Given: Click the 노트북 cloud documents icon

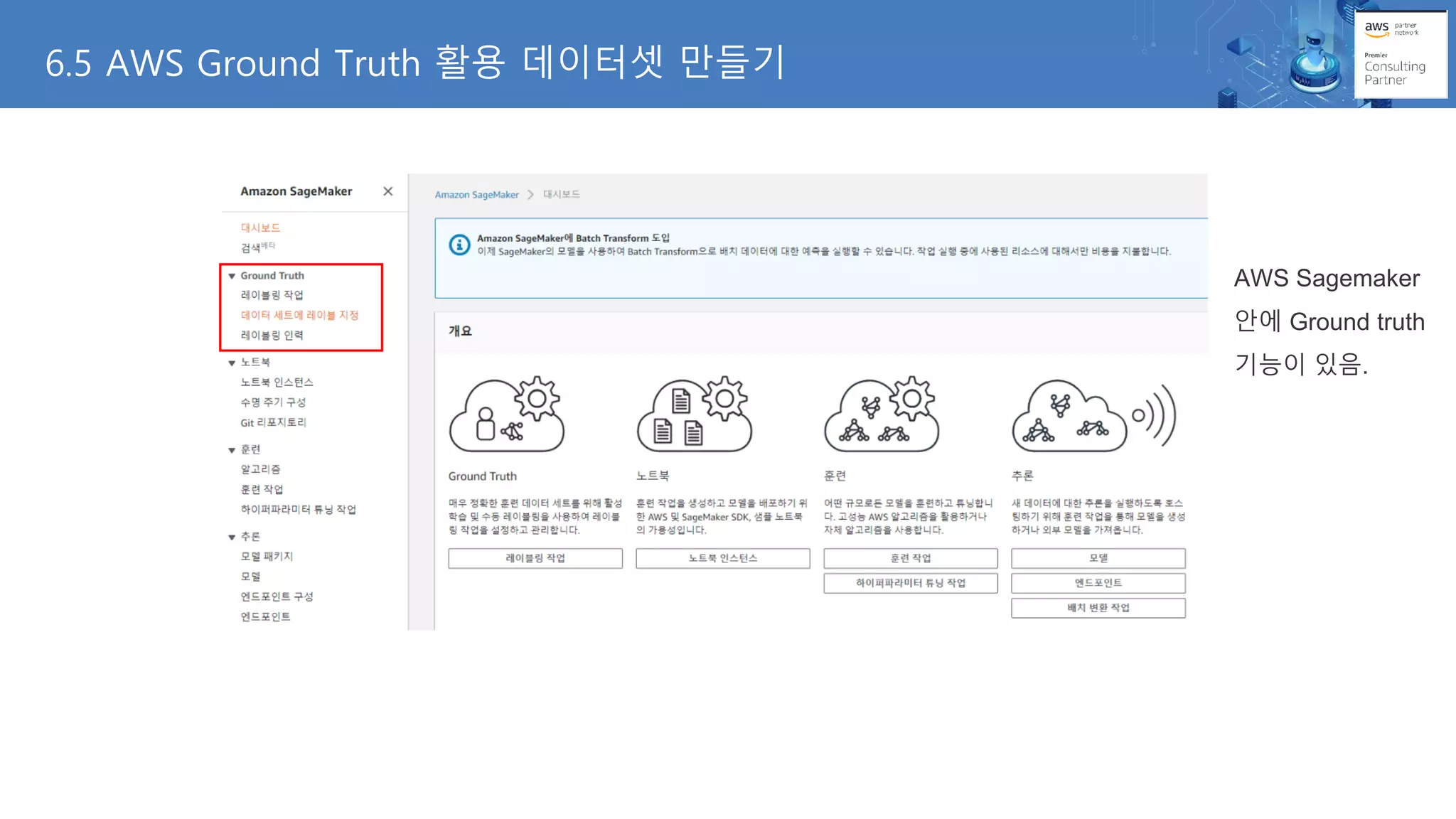Looking at the screenshot, I should tap(695, 414).
